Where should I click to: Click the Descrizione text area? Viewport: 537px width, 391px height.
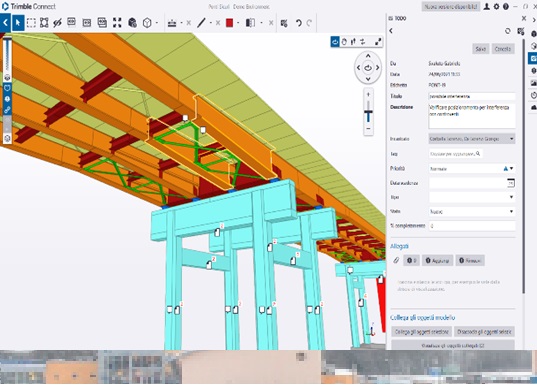472,116
